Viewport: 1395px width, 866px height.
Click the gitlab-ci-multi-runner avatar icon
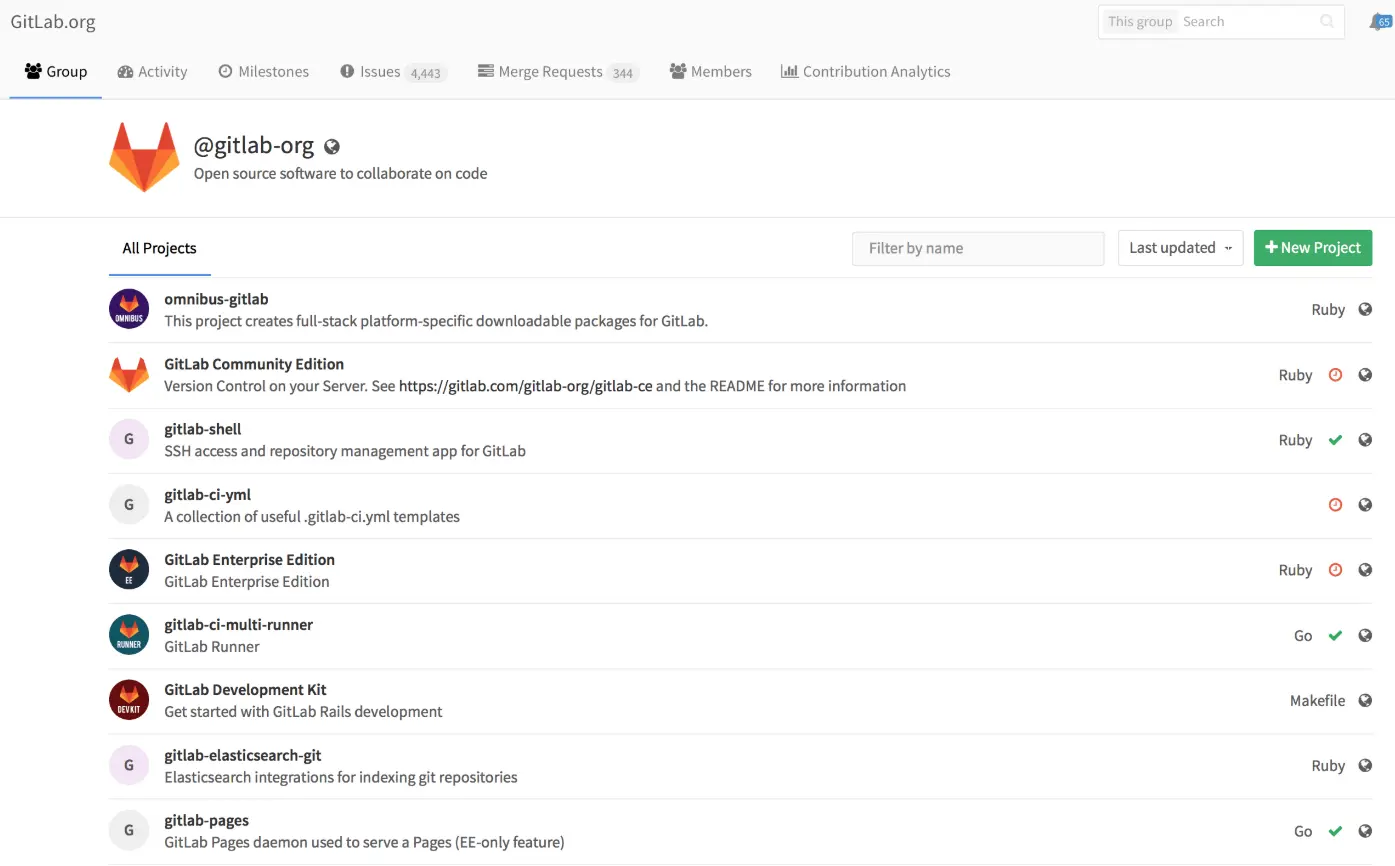coord(129,635)
